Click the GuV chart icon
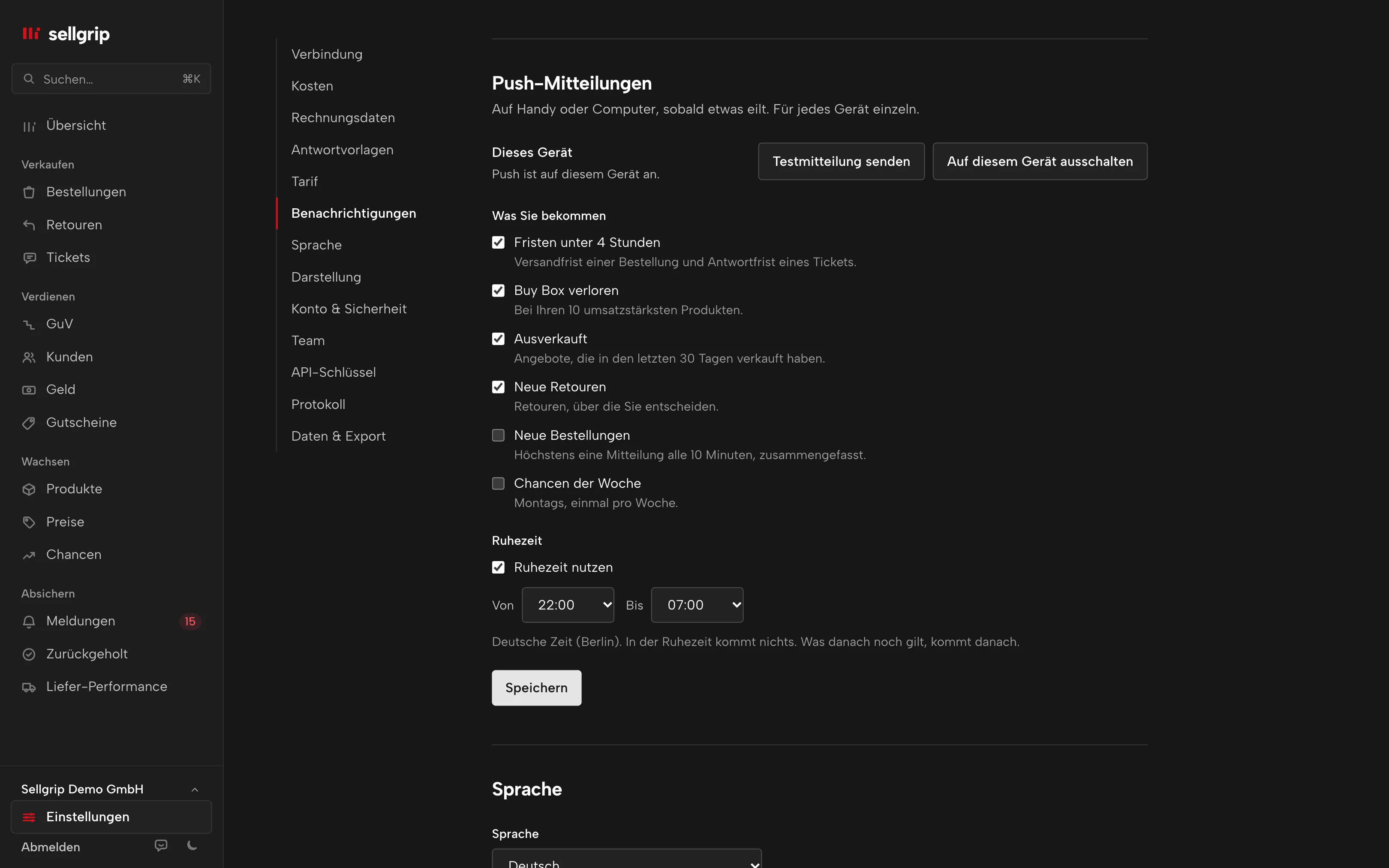The height and width of the screenshot is (868, 1389). pos(29,324)
